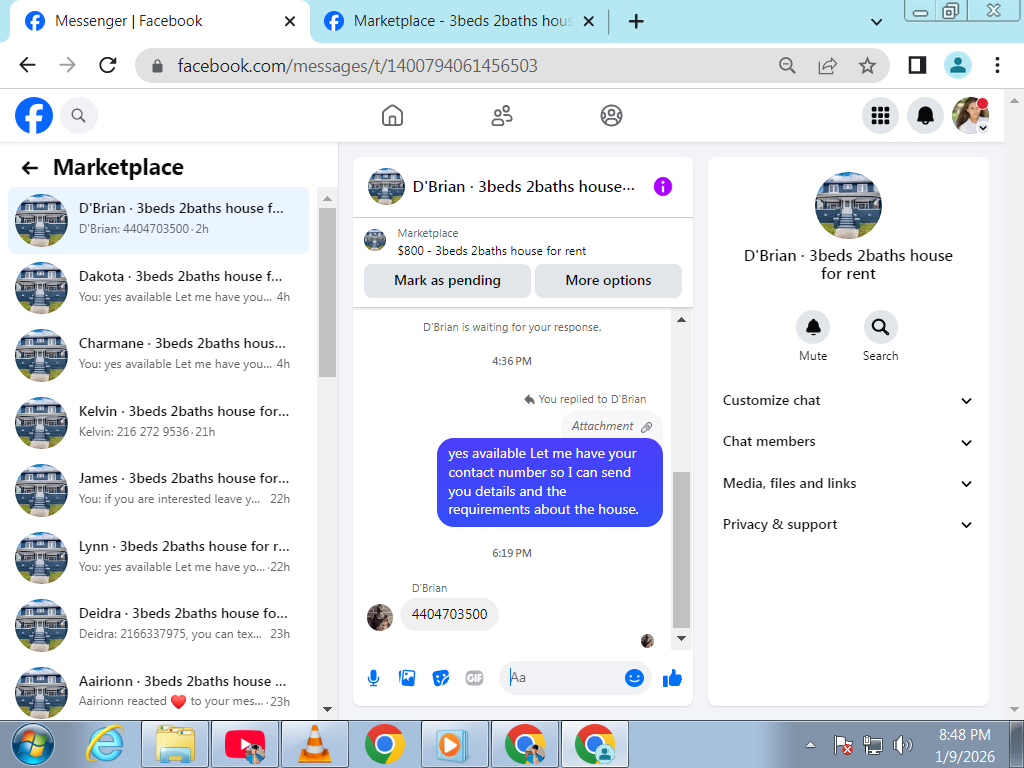Open VLC media player from taskbar
1024x768 pixels.
pos(314,744)
